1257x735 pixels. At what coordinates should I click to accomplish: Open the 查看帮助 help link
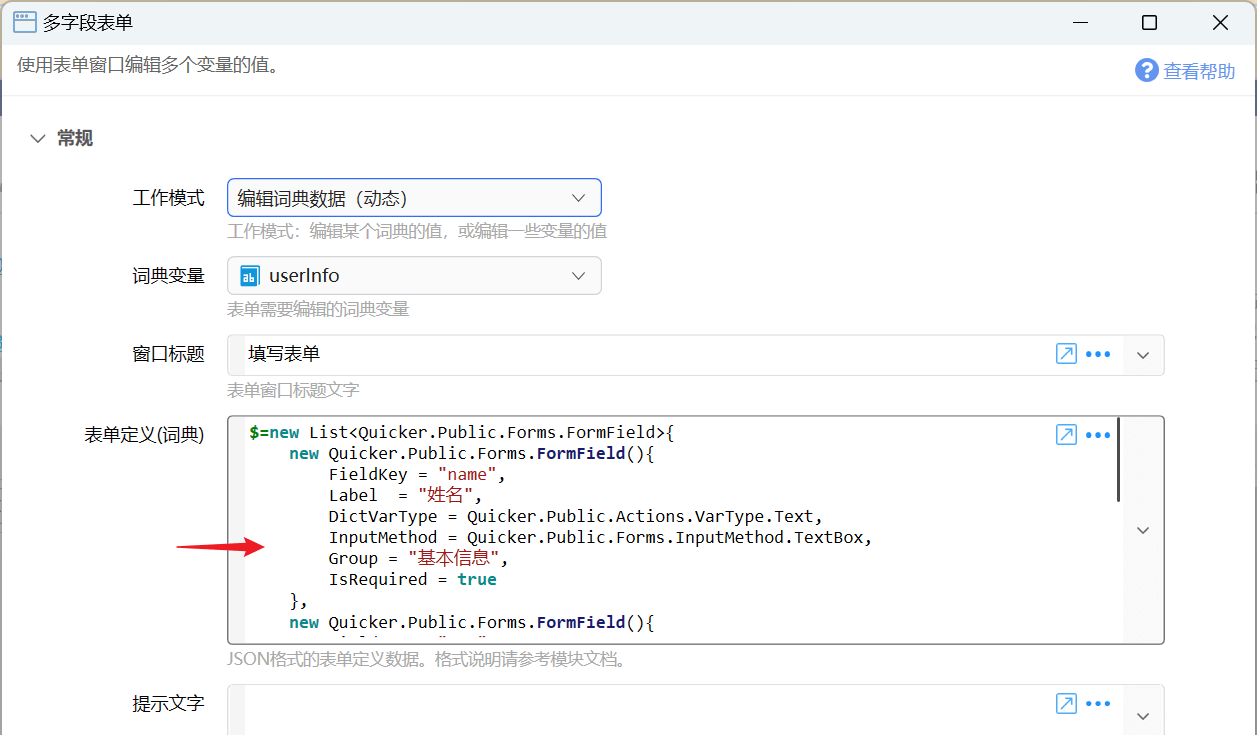point(1199,71)
